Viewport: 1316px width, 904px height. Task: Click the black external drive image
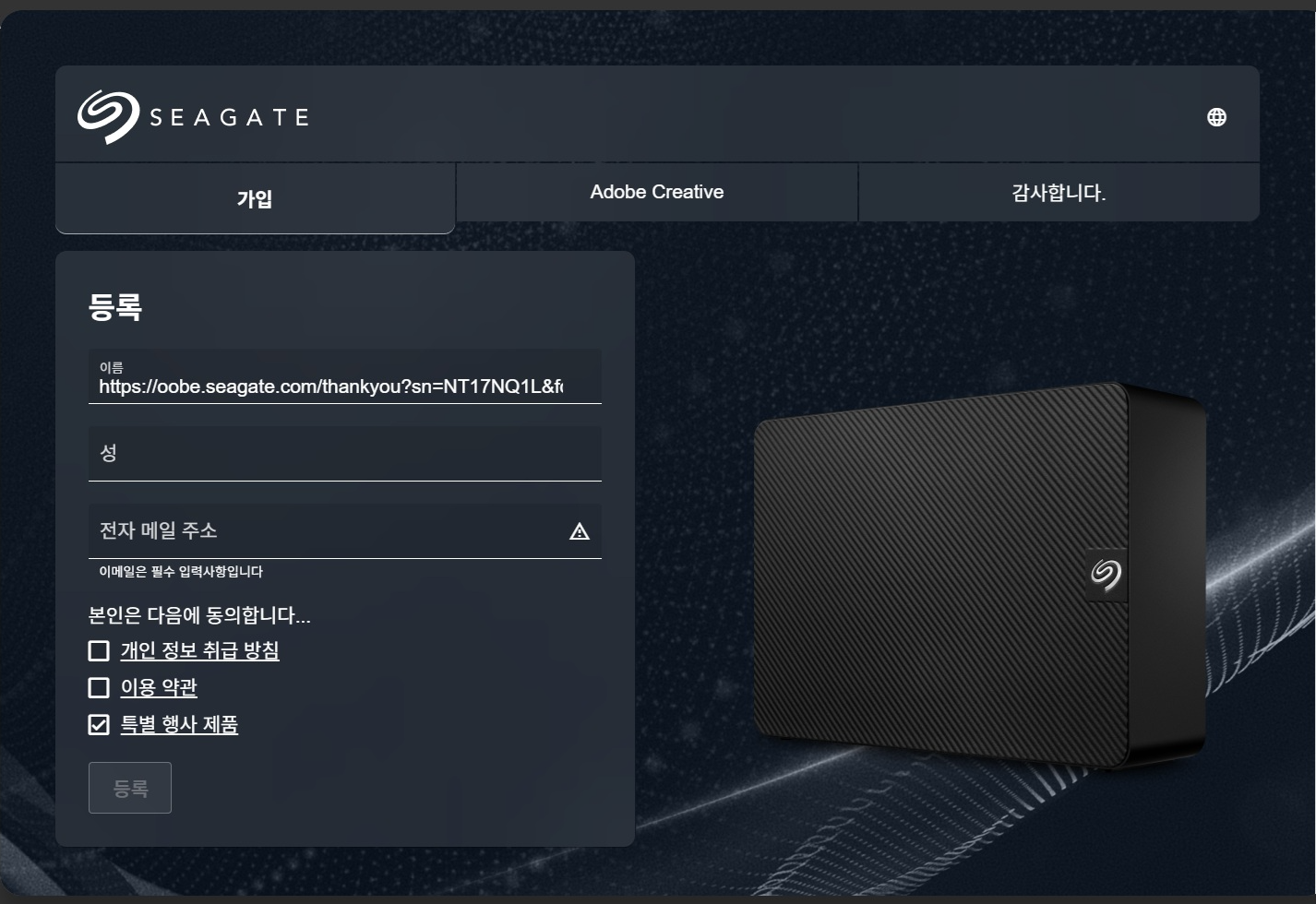click(980, 576)
